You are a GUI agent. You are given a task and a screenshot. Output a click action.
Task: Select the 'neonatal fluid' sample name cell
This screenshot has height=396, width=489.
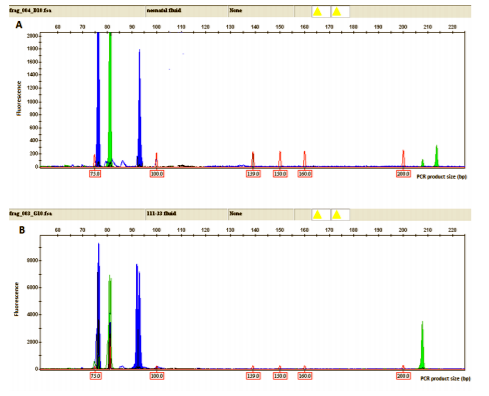[187, 11]
